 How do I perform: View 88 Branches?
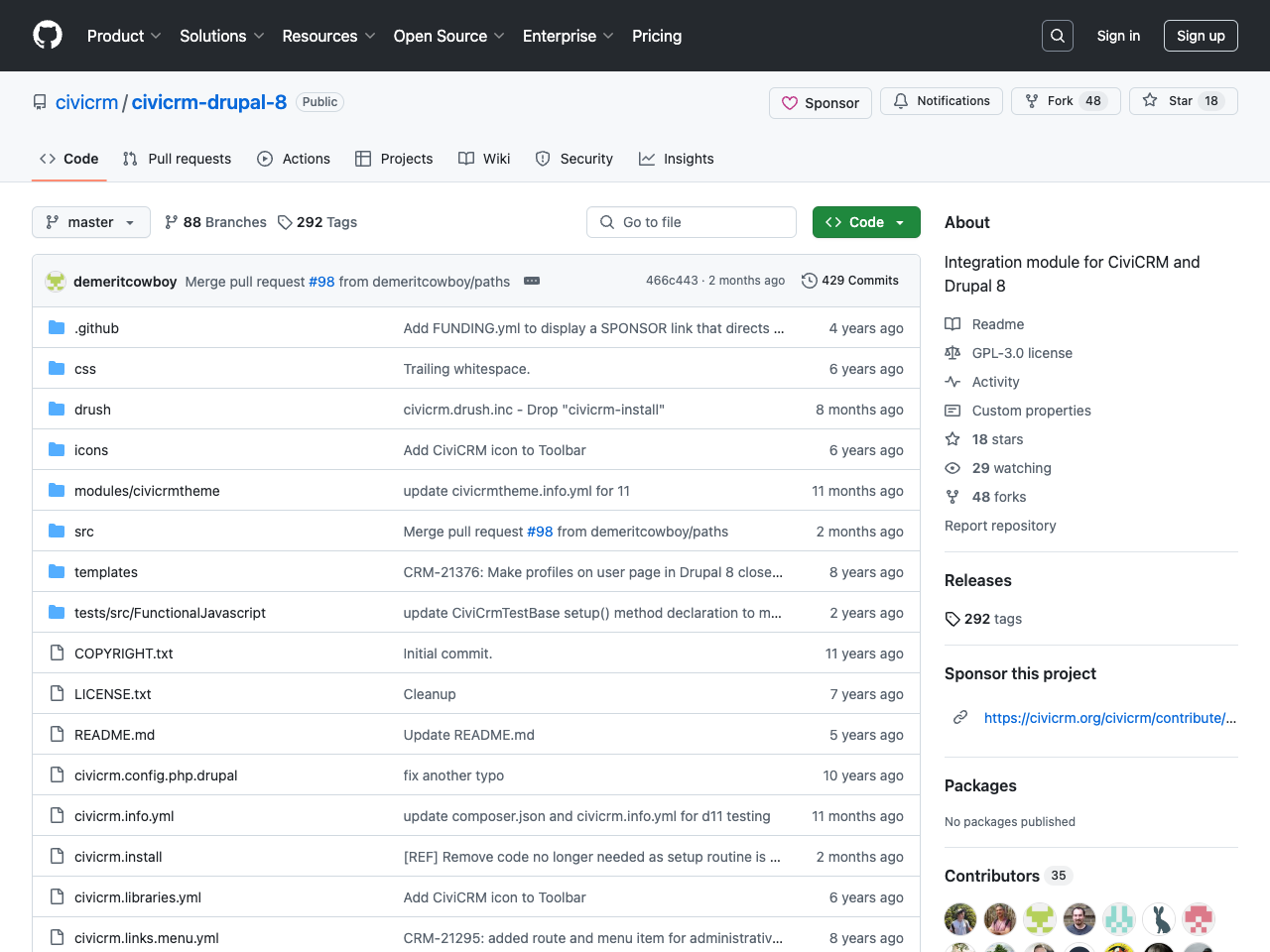(x=215, y=222)
